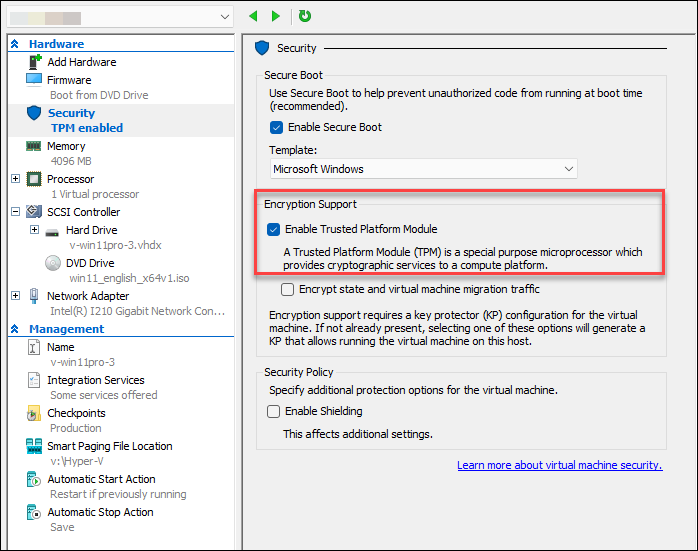Expand the Processor tree node

coord(15,179)
